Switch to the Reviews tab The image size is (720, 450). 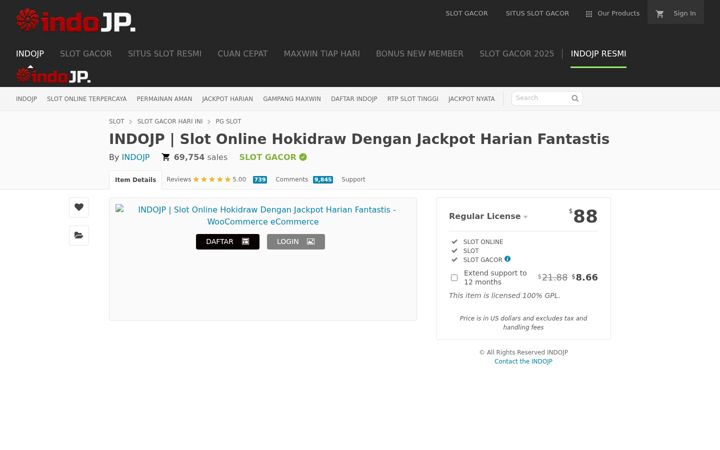click(x=179, y=180)
